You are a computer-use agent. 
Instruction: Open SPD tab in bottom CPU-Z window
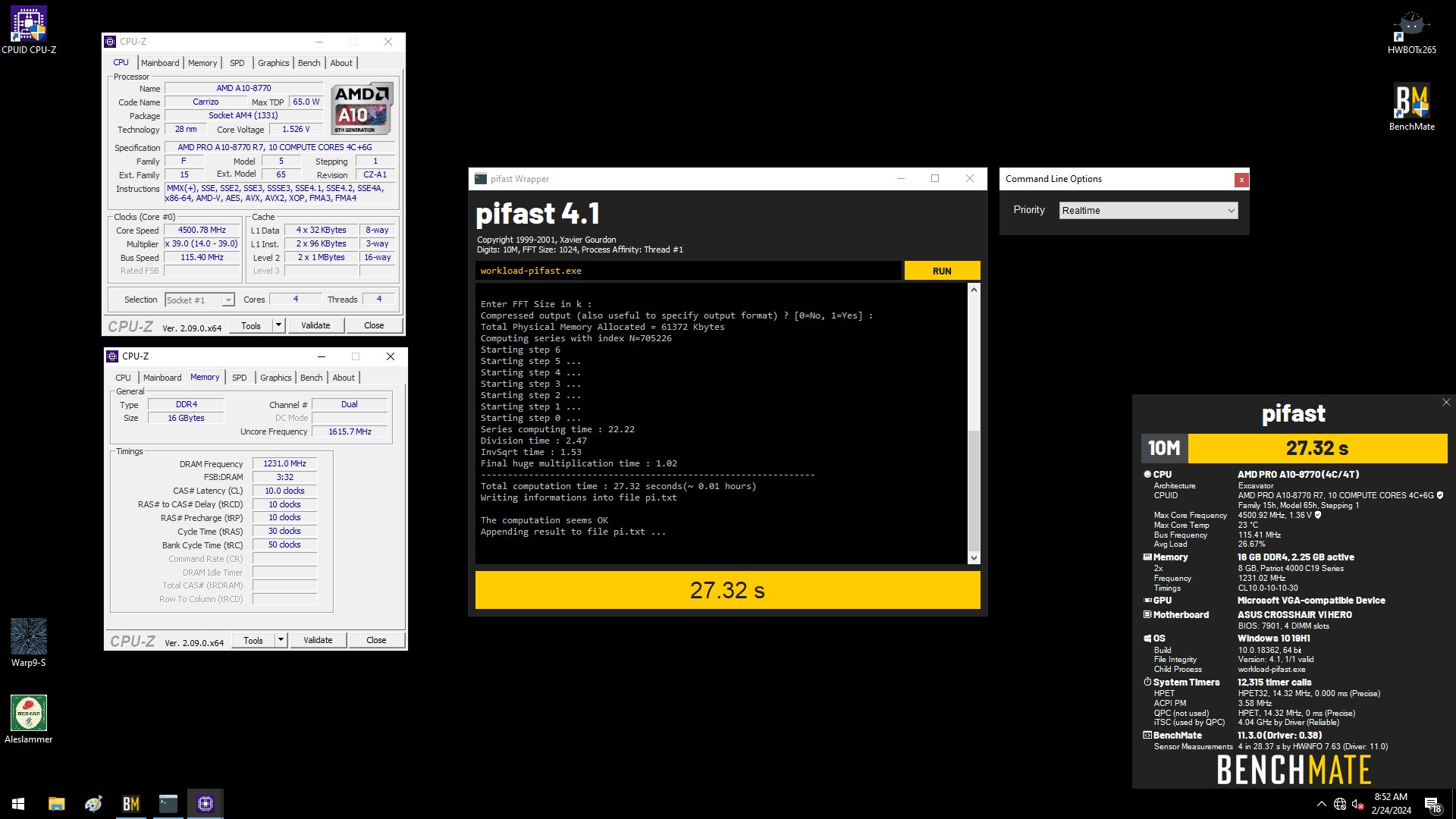(240, 378)
